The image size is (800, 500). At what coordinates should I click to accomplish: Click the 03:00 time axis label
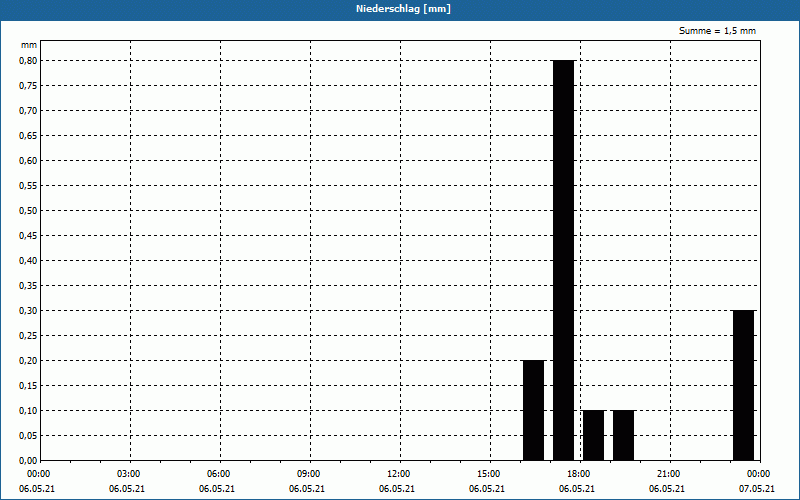tap(130, 474)
